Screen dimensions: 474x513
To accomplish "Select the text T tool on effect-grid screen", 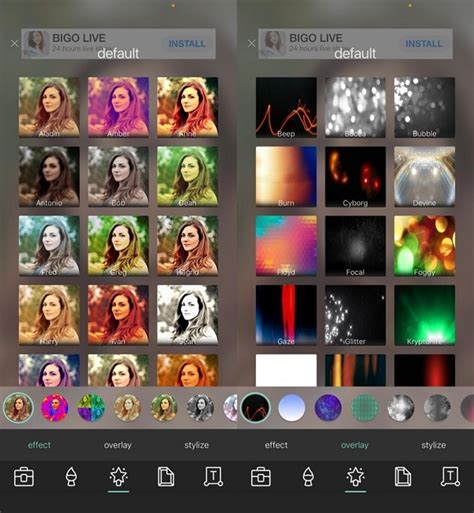I will point(213,477).
